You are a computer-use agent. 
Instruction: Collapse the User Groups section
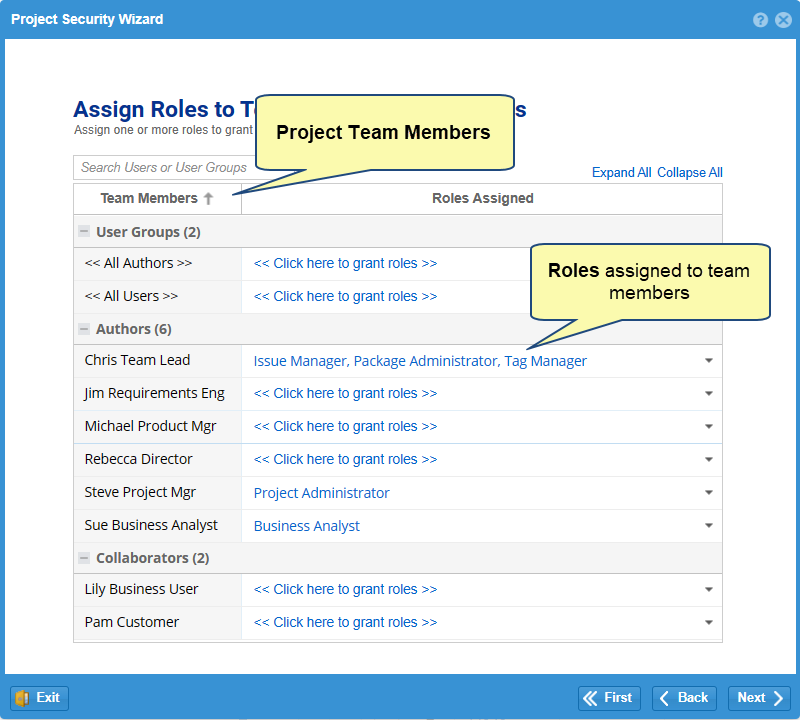(x=84, y=232)
